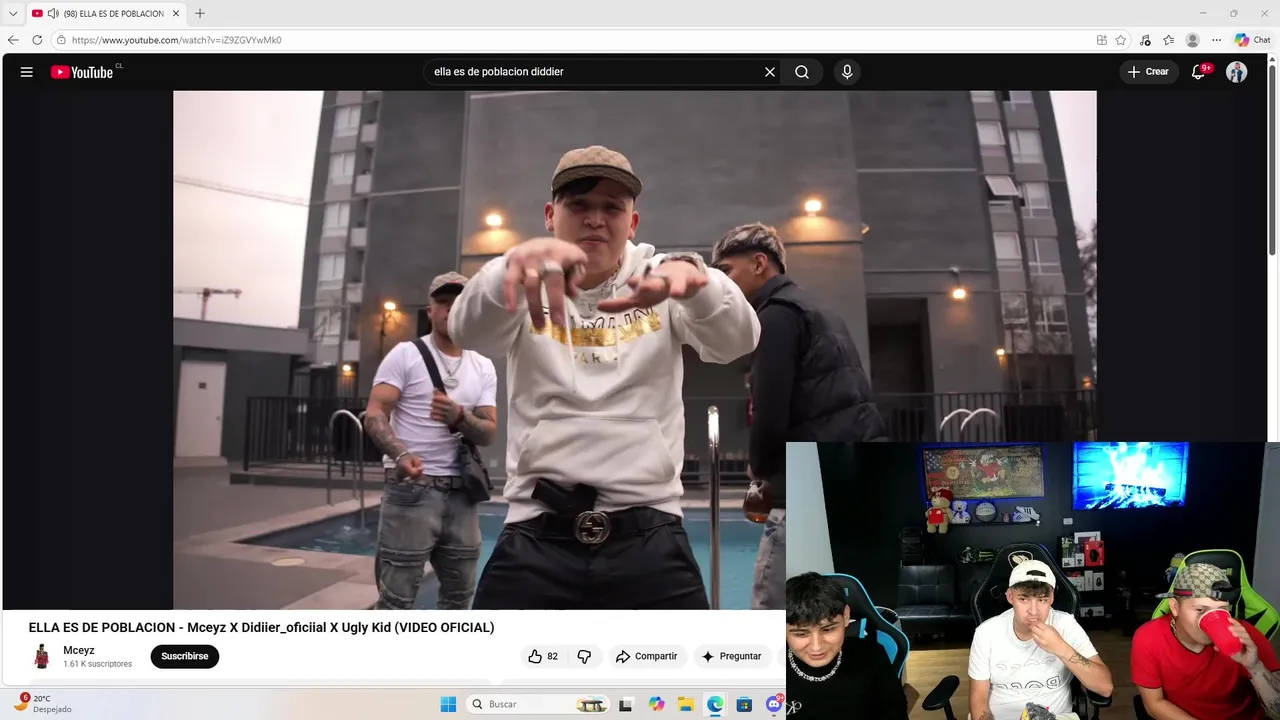Open the Edge profile icon
This screenshot has width=1280, height=720.
[x=1192, y=40]
